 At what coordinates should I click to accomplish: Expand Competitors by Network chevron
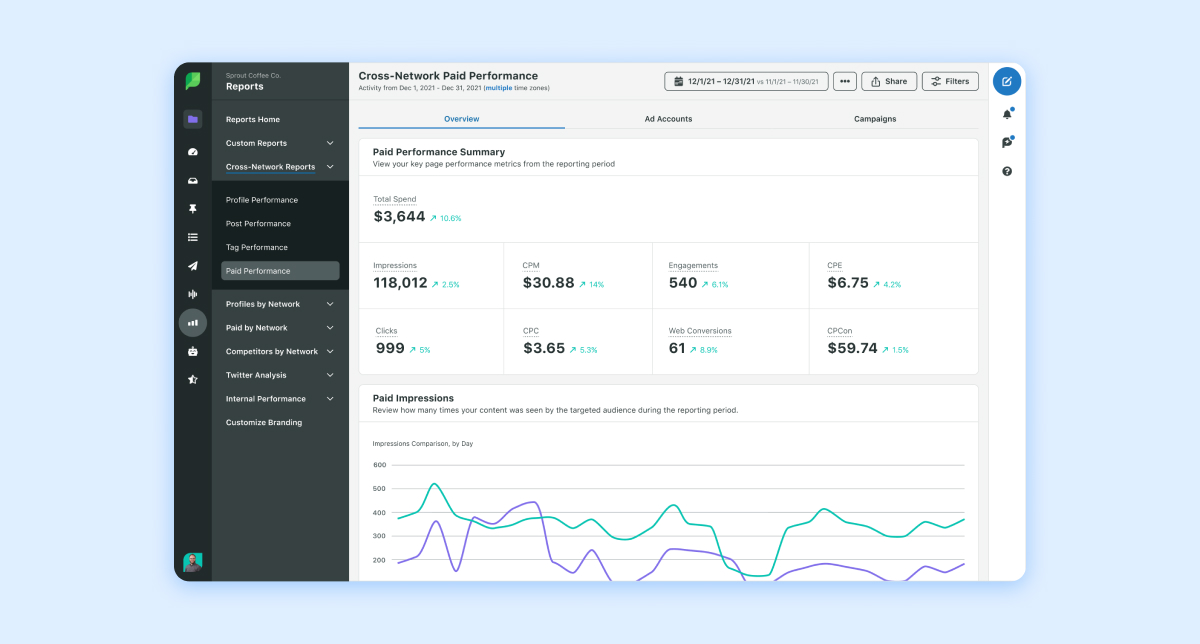click(330, 352)
